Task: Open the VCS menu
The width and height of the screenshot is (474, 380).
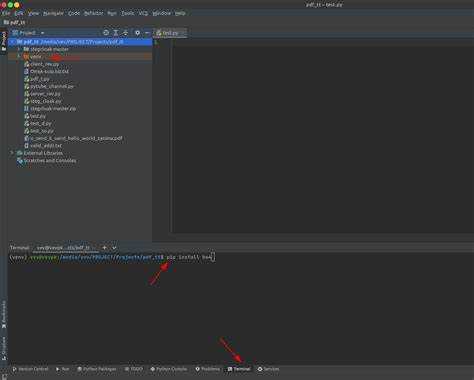Action: tap(143, 13)
